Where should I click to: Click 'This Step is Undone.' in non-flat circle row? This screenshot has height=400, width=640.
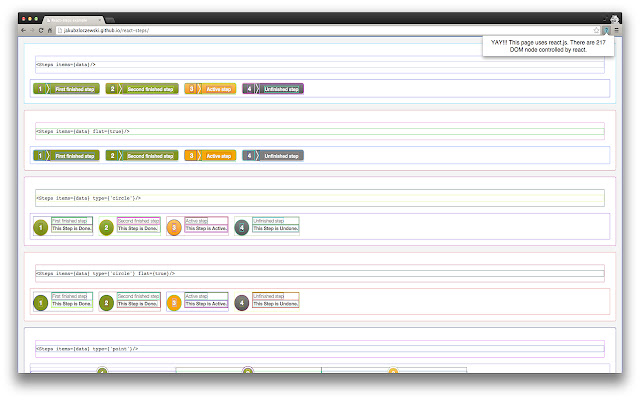(x=276, y=229)
